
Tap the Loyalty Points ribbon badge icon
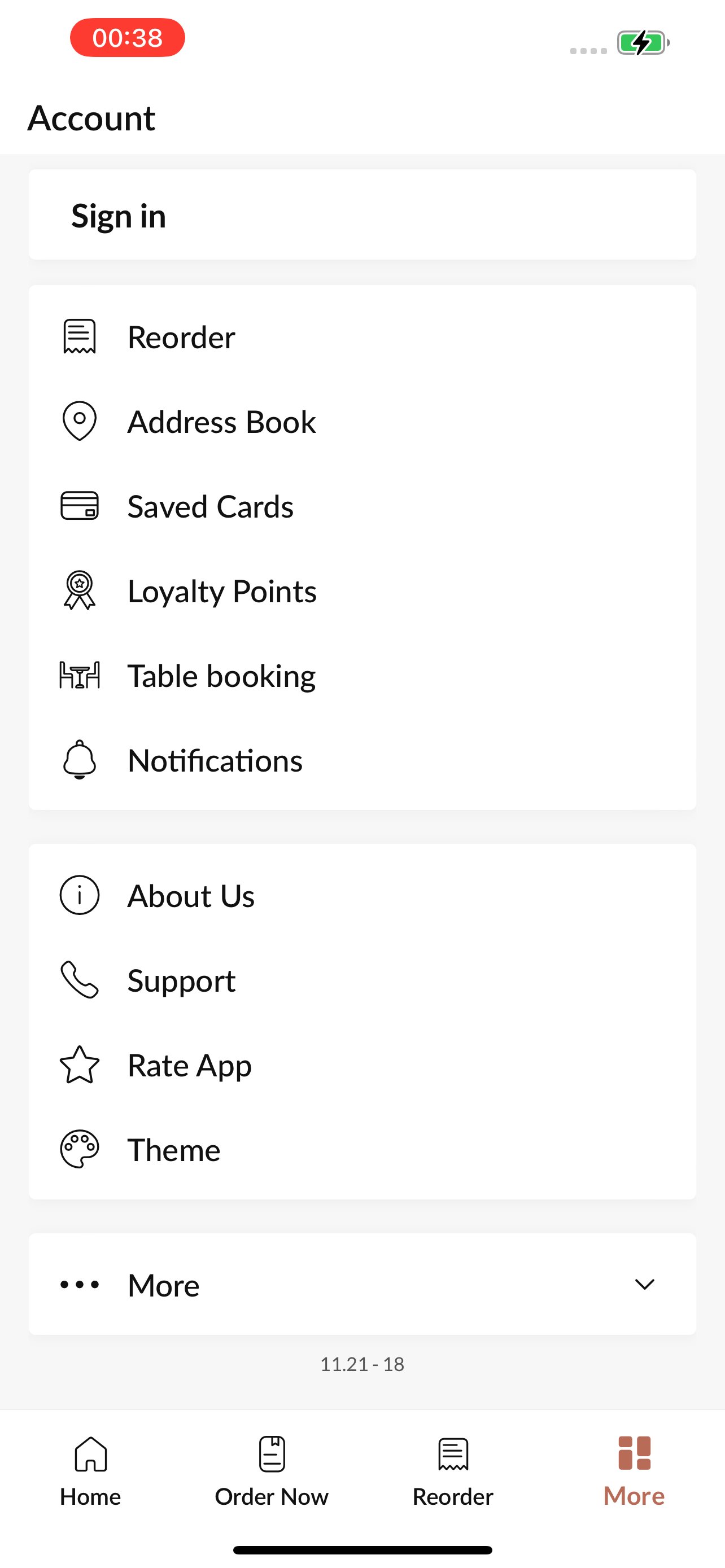80,590
